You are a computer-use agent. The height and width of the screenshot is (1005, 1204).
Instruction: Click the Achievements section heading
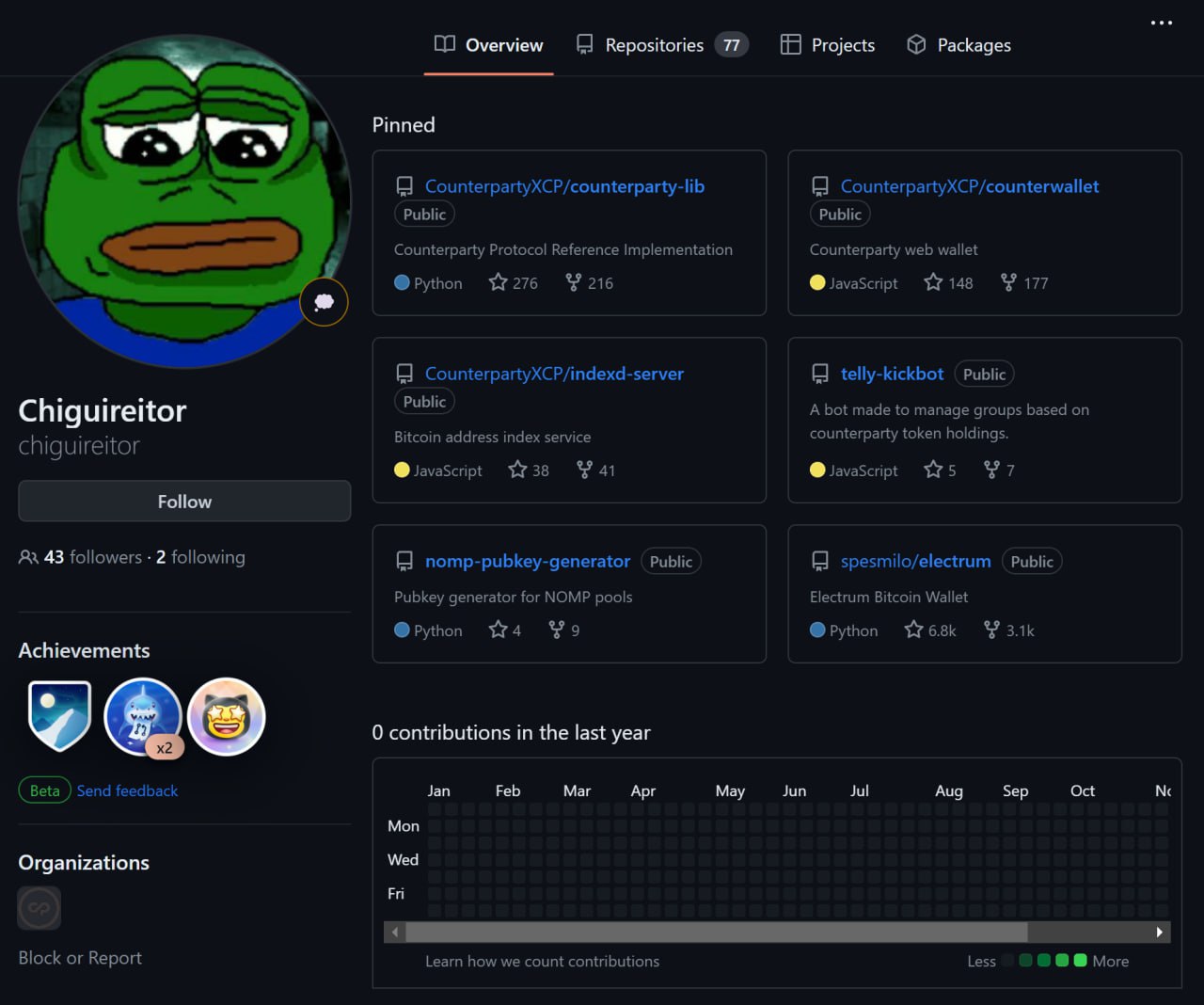84,650
